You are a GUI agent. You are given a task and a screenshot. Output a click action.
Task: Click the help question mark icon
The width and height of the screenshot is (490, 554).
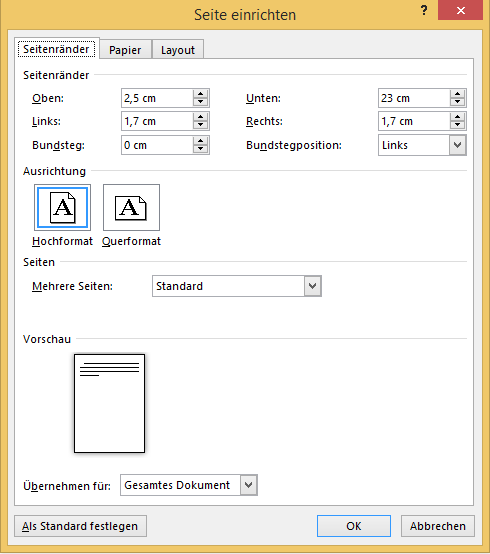[424, 10]
